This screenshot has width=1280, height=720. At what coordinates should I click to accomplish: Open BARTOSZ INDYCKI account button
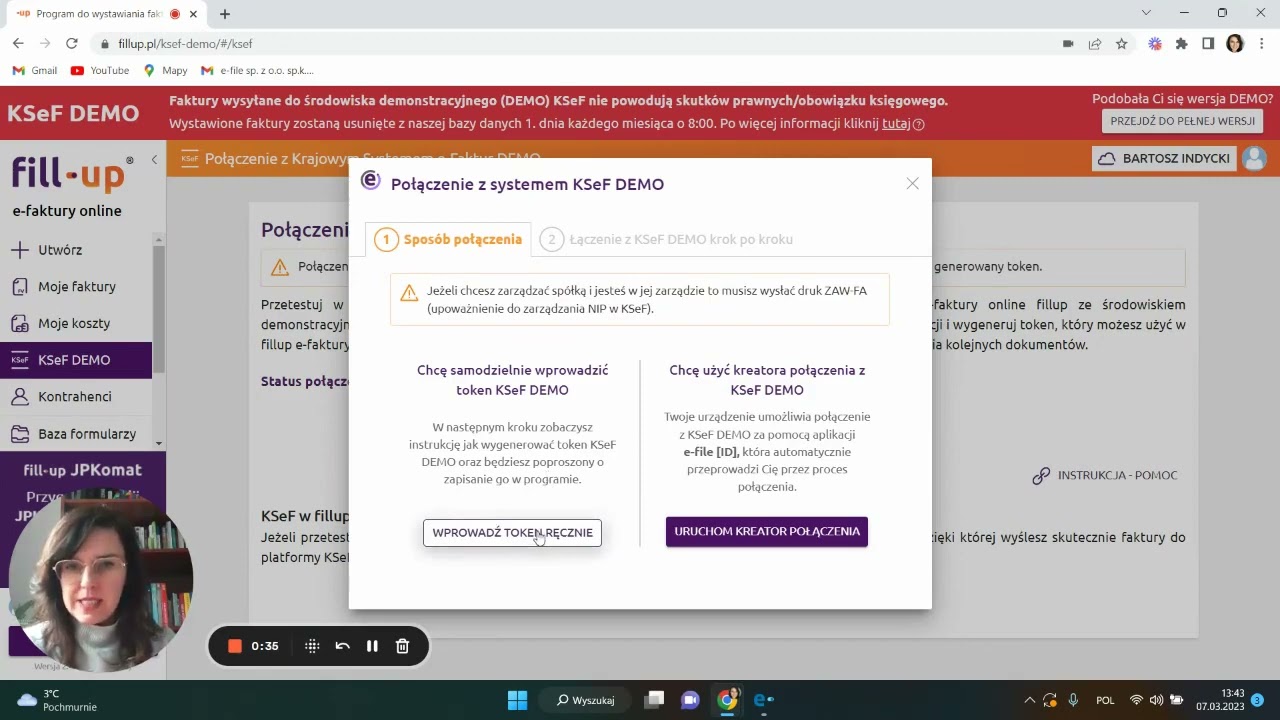(x=1165, y=158)
